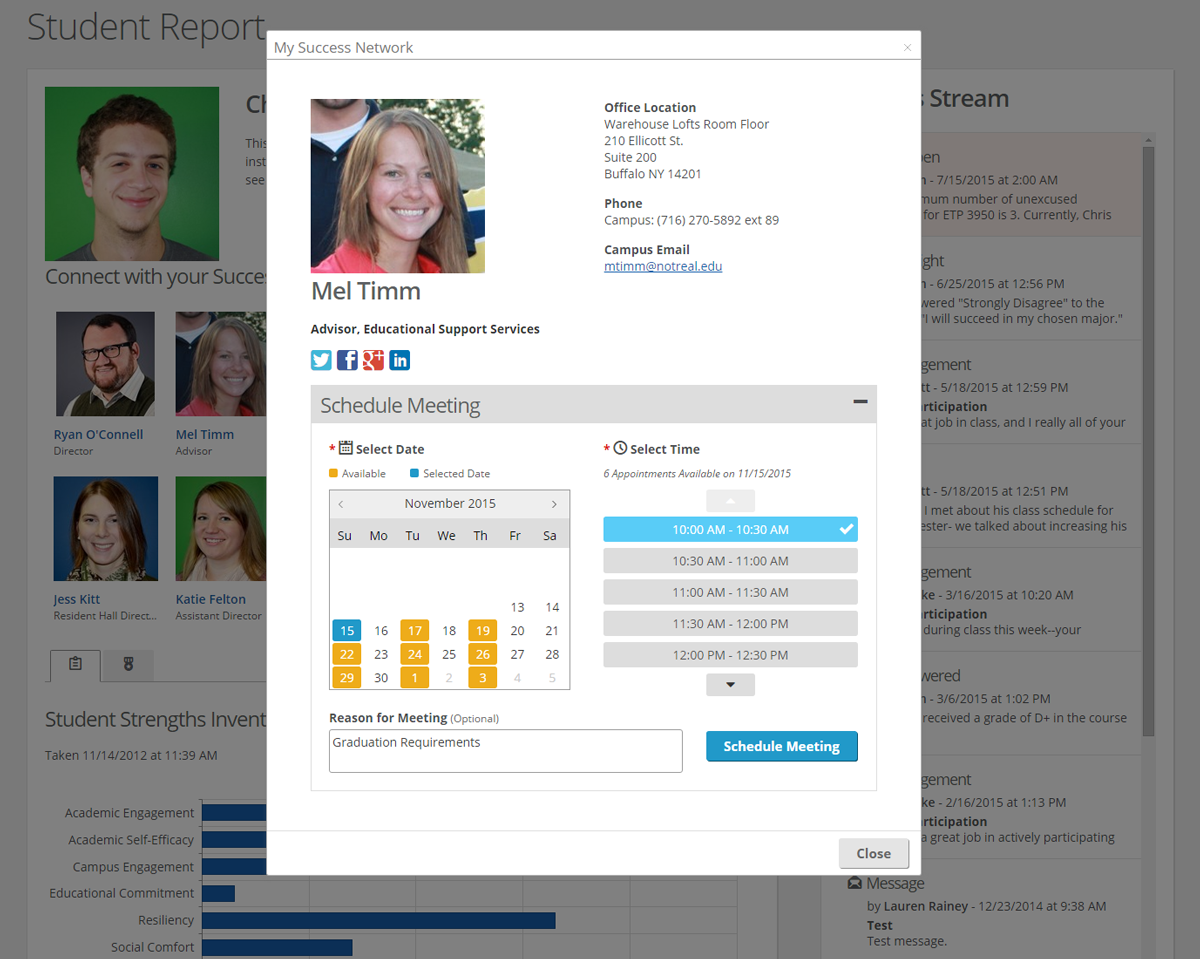
Task: Click the Reason for Meeting text field
Action: tap(505, 750)
